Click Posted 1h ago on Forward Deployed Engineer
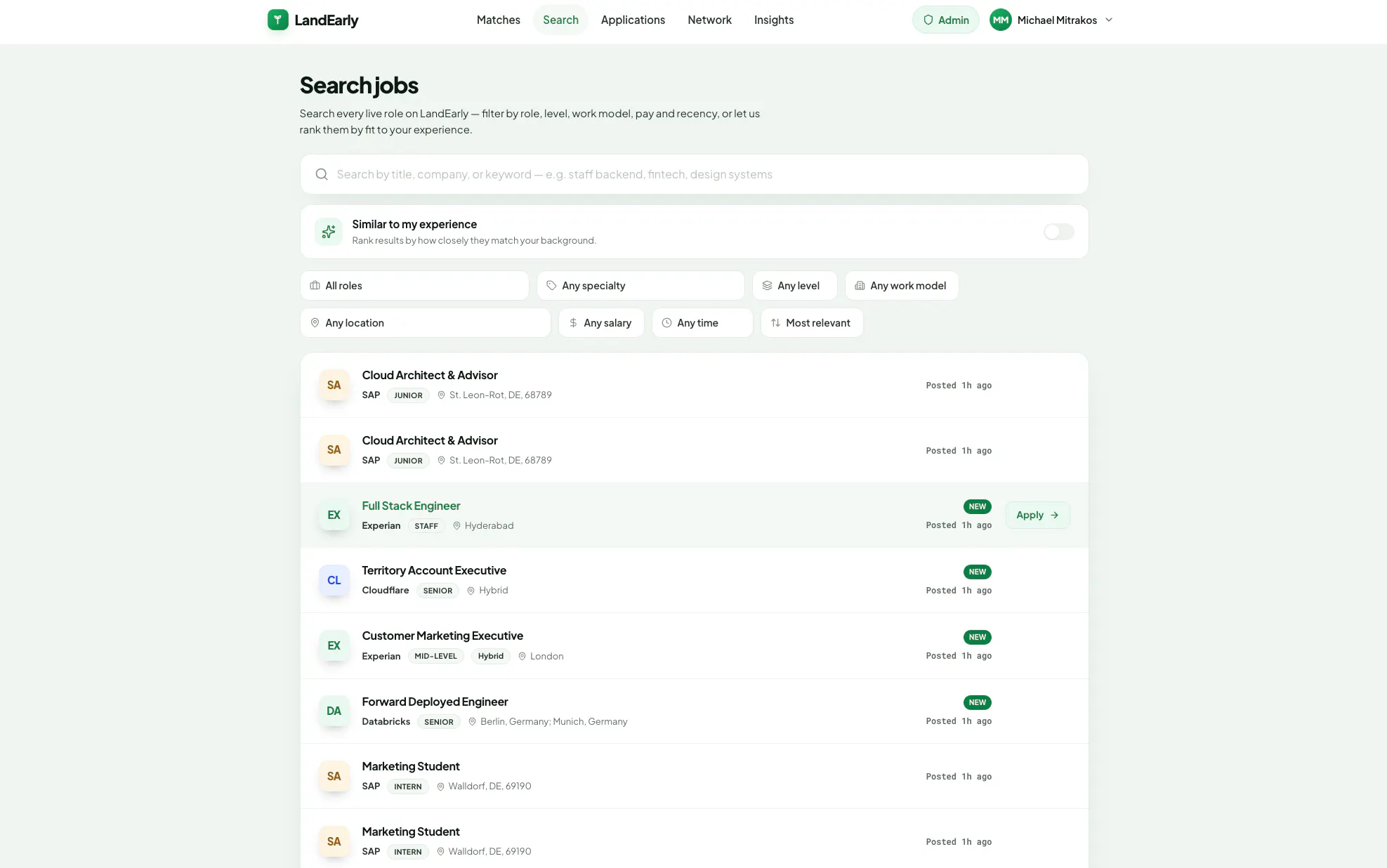 959,721
